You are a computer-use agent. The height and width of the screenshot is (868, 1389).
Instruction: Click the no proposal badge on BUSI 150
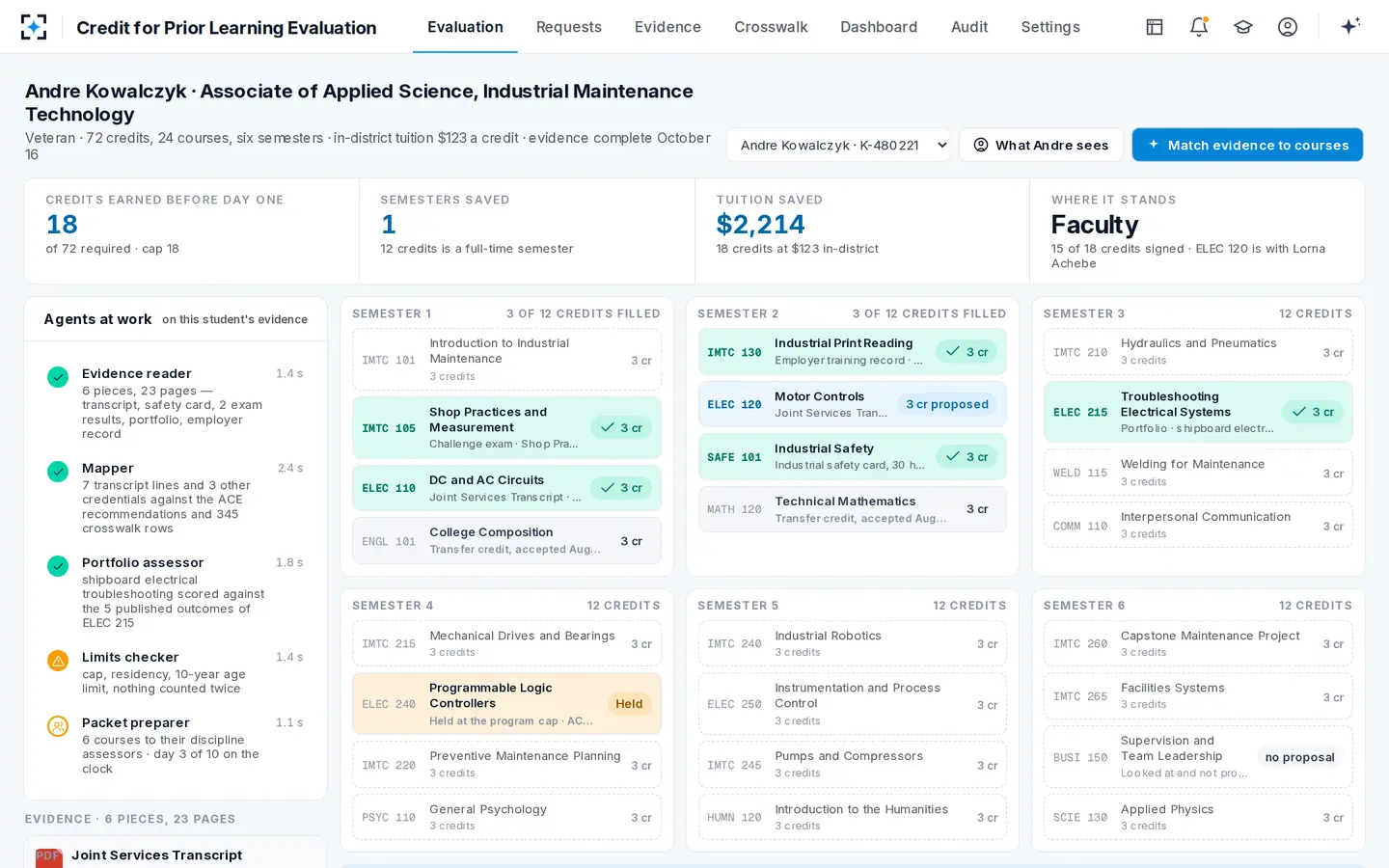[x=1299, y=757]
